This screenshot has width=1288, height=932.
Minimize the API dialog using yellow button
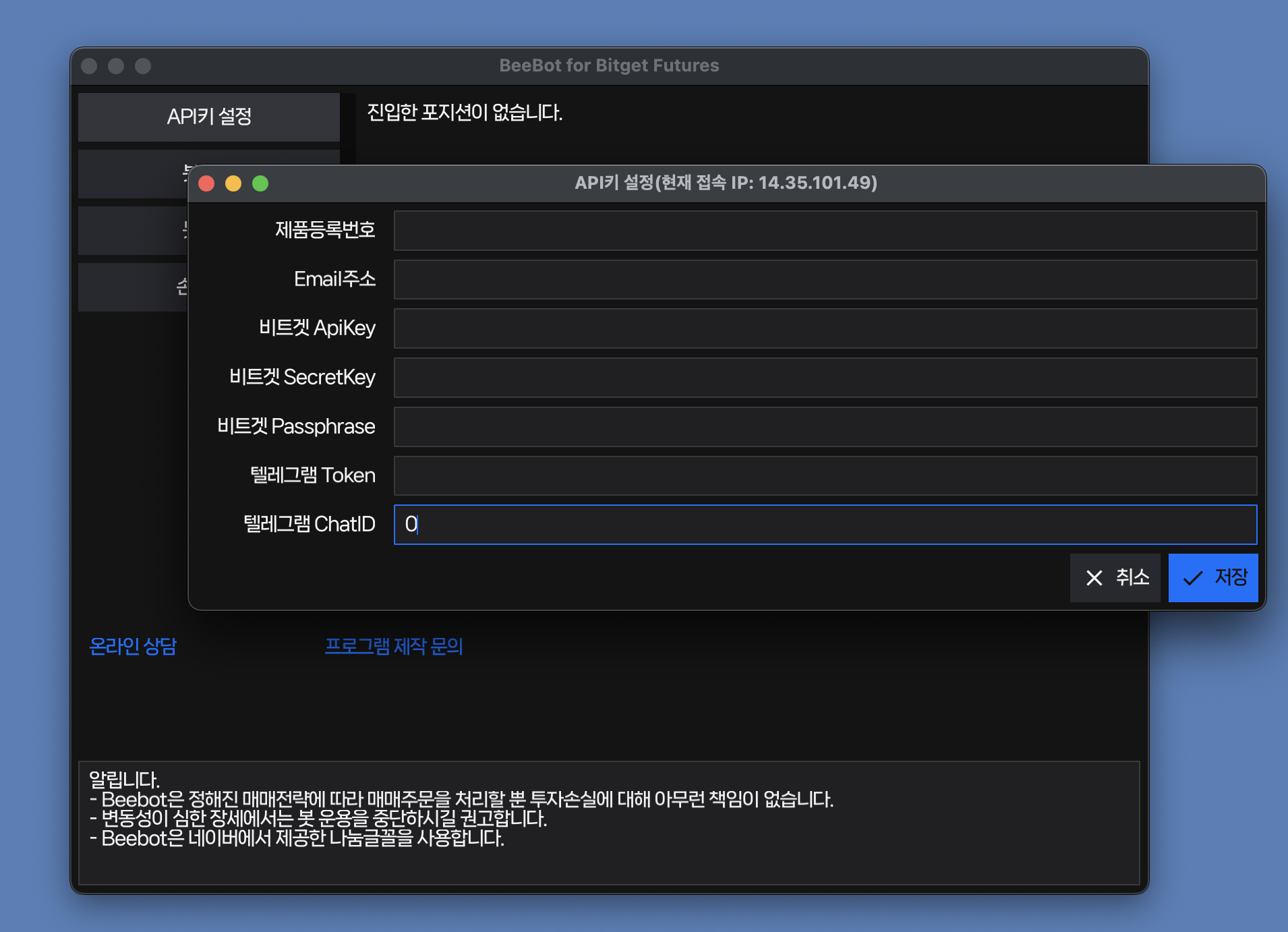tap(233, 183)
